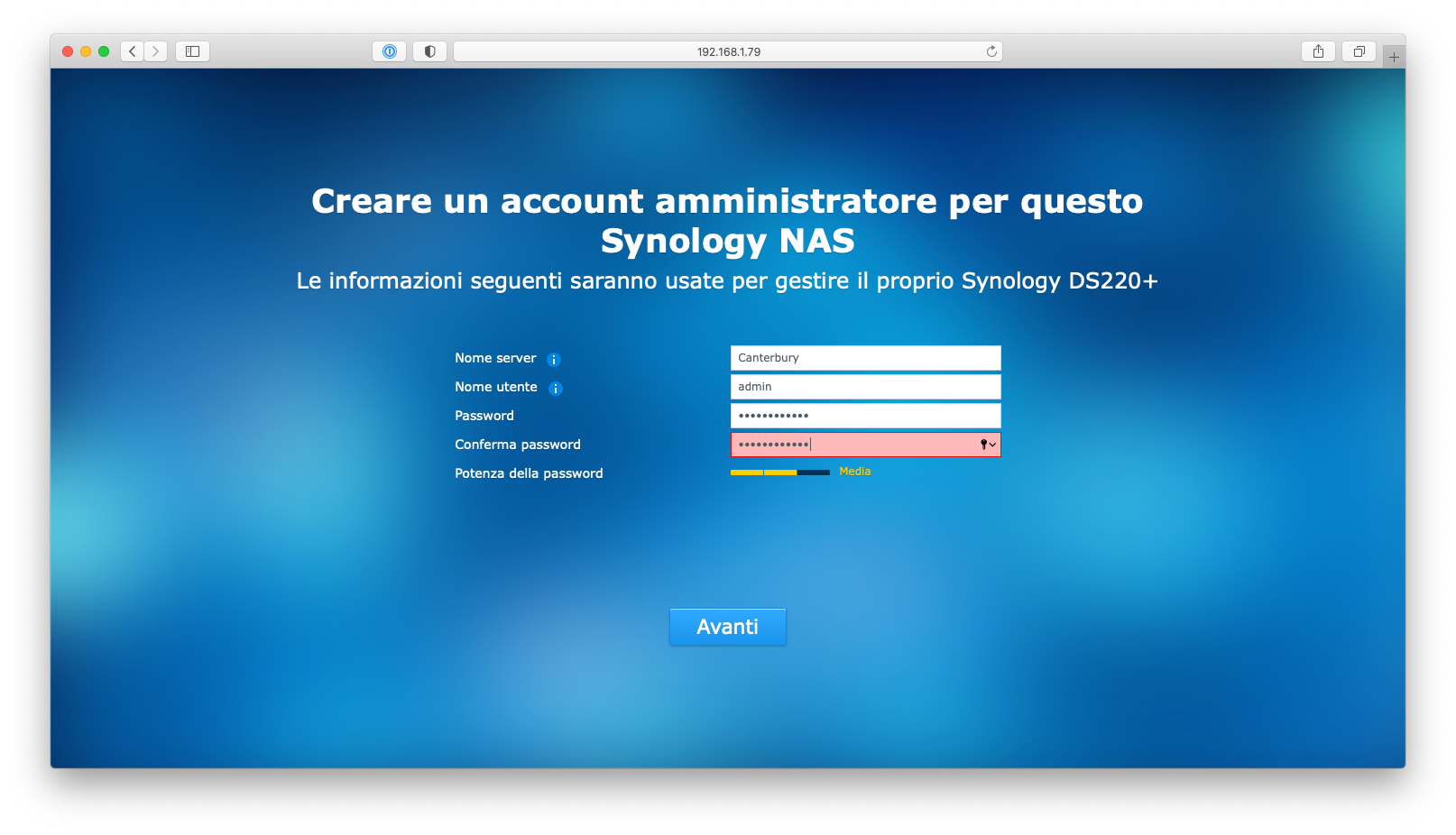Viewport: 1456px width, 835px height.
Task: Zoom the Safari window to full screen
Action: click(x=104, y=51)
